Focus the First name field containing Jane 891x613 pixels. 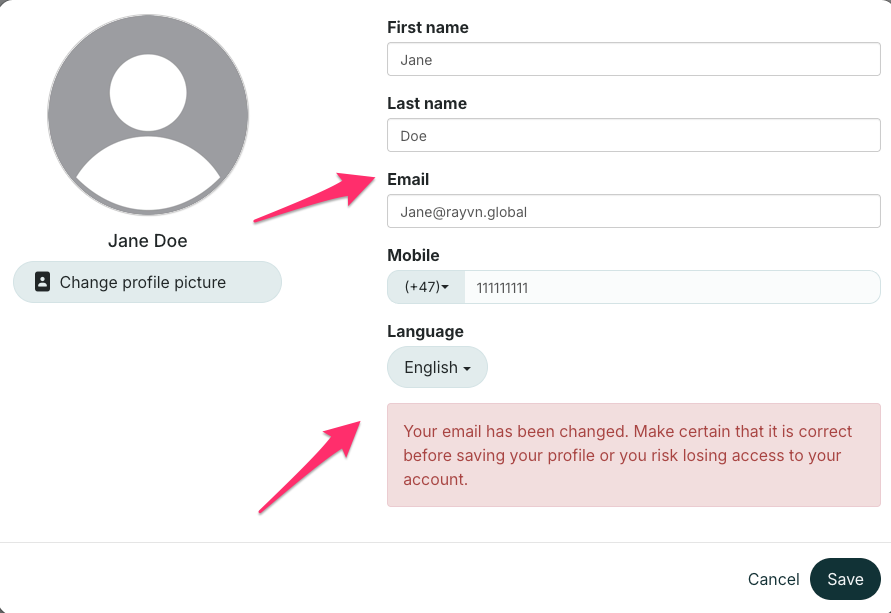click(x=633, y=60)
